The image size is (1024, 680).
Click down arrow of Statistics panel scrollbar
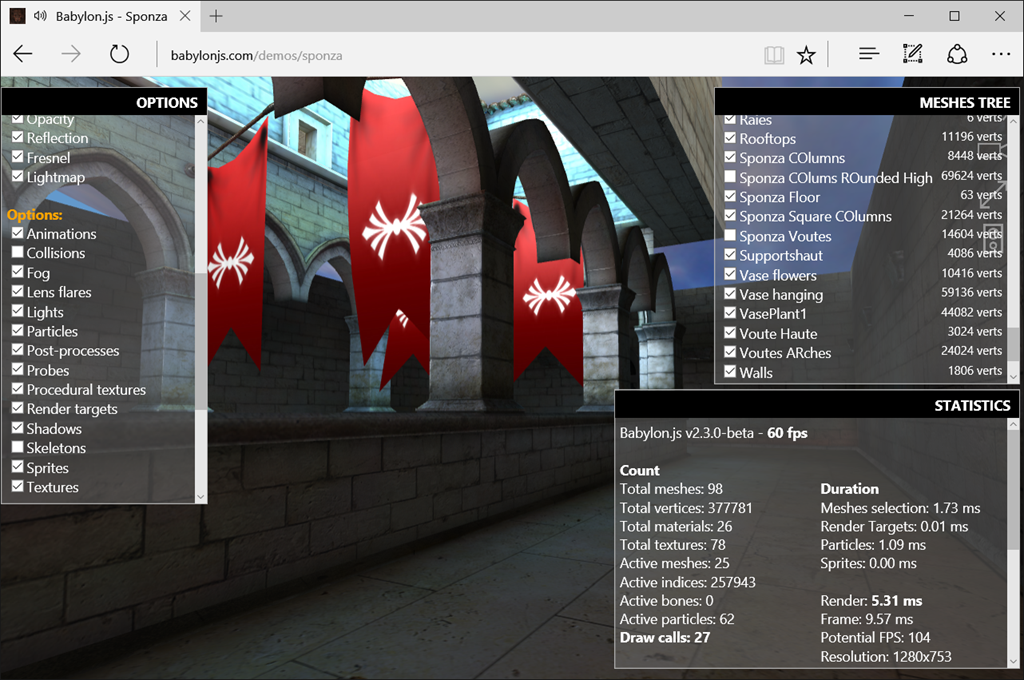1013,661
